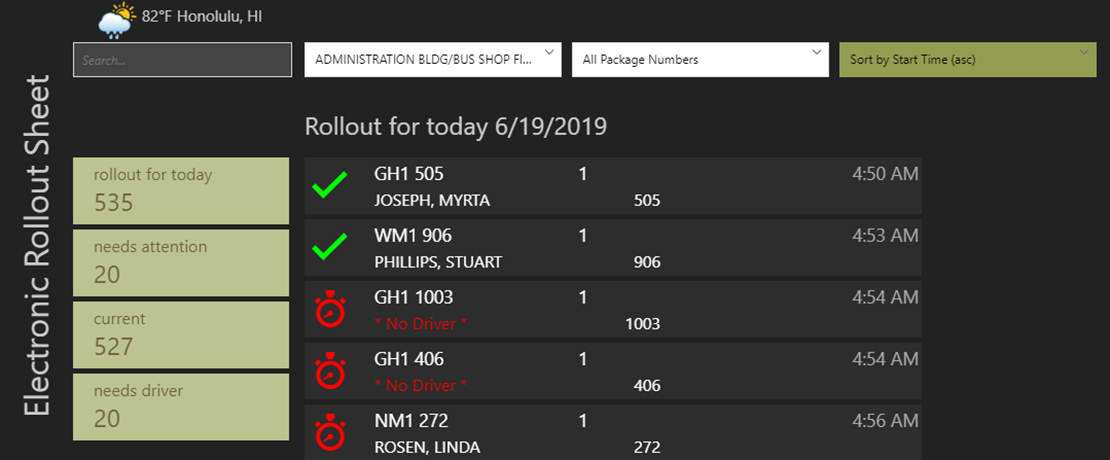Open the Sort by Start Time dropdown
Screen dimensions: 1110x460
coord(967,59)
